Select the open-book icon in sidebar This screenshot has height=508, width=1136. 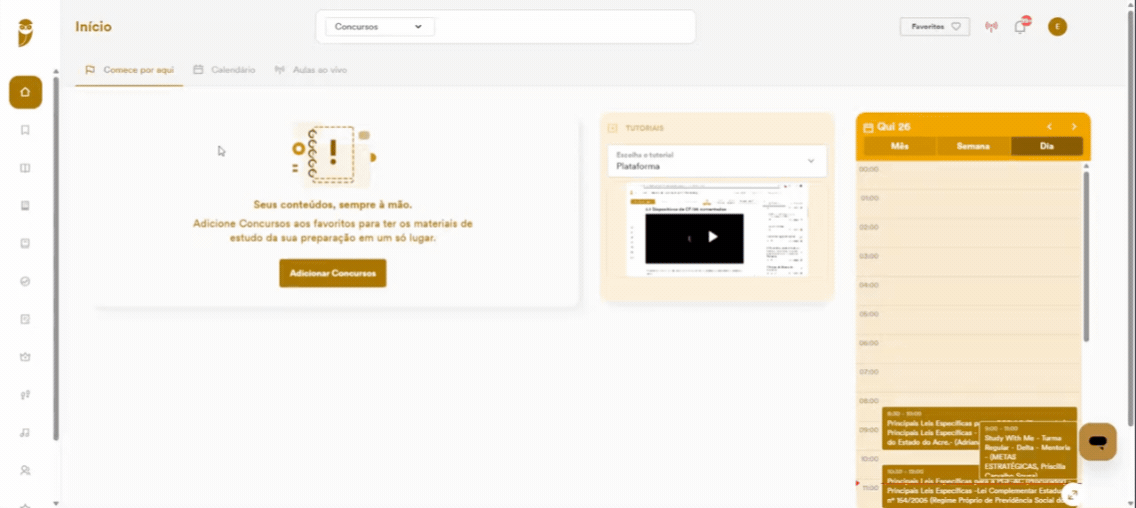(x=25, y=168)
